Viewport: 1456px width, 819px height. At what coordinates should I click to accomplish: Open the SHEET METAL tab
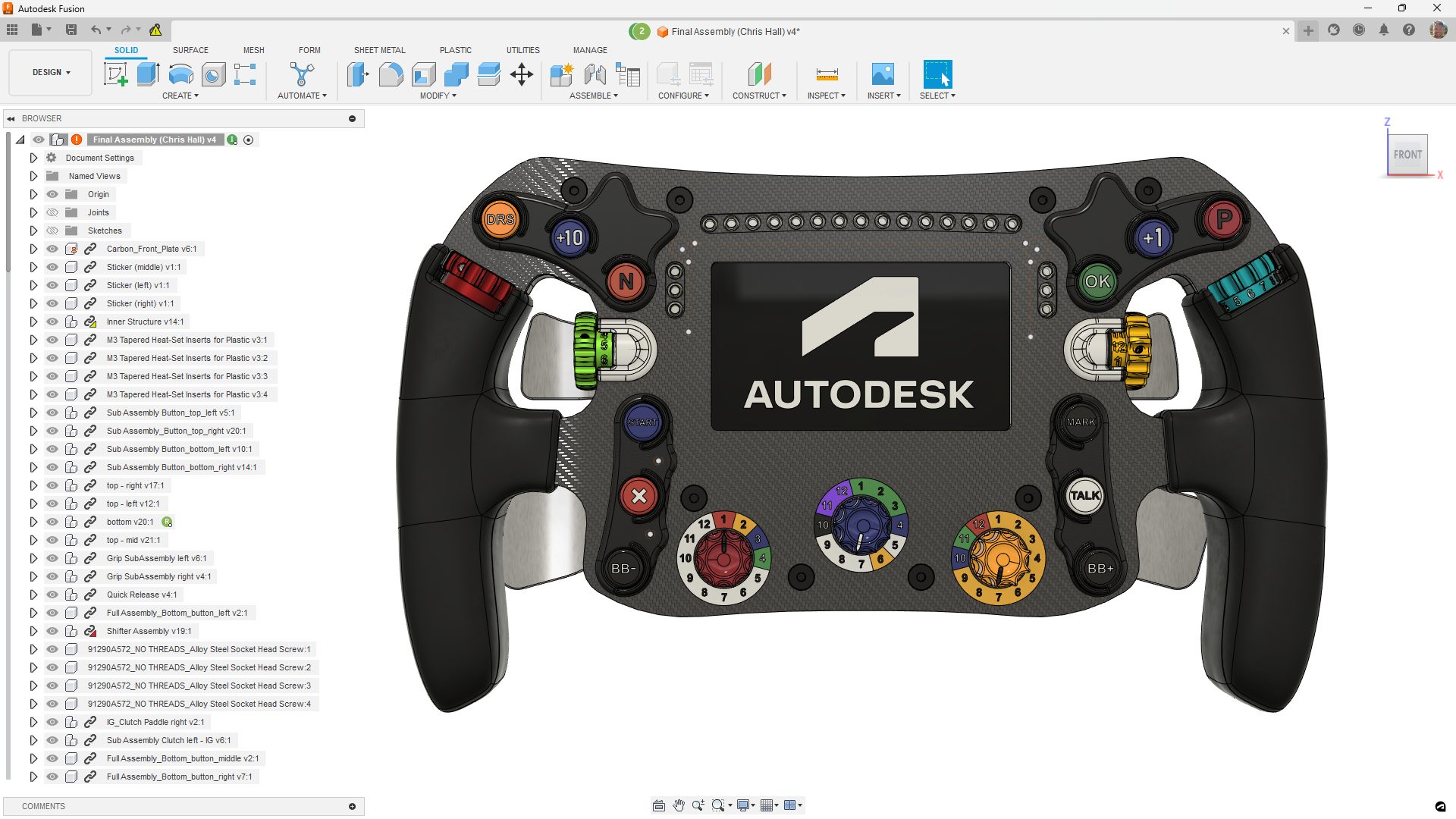pyautogui.click(x=379, y=50)
